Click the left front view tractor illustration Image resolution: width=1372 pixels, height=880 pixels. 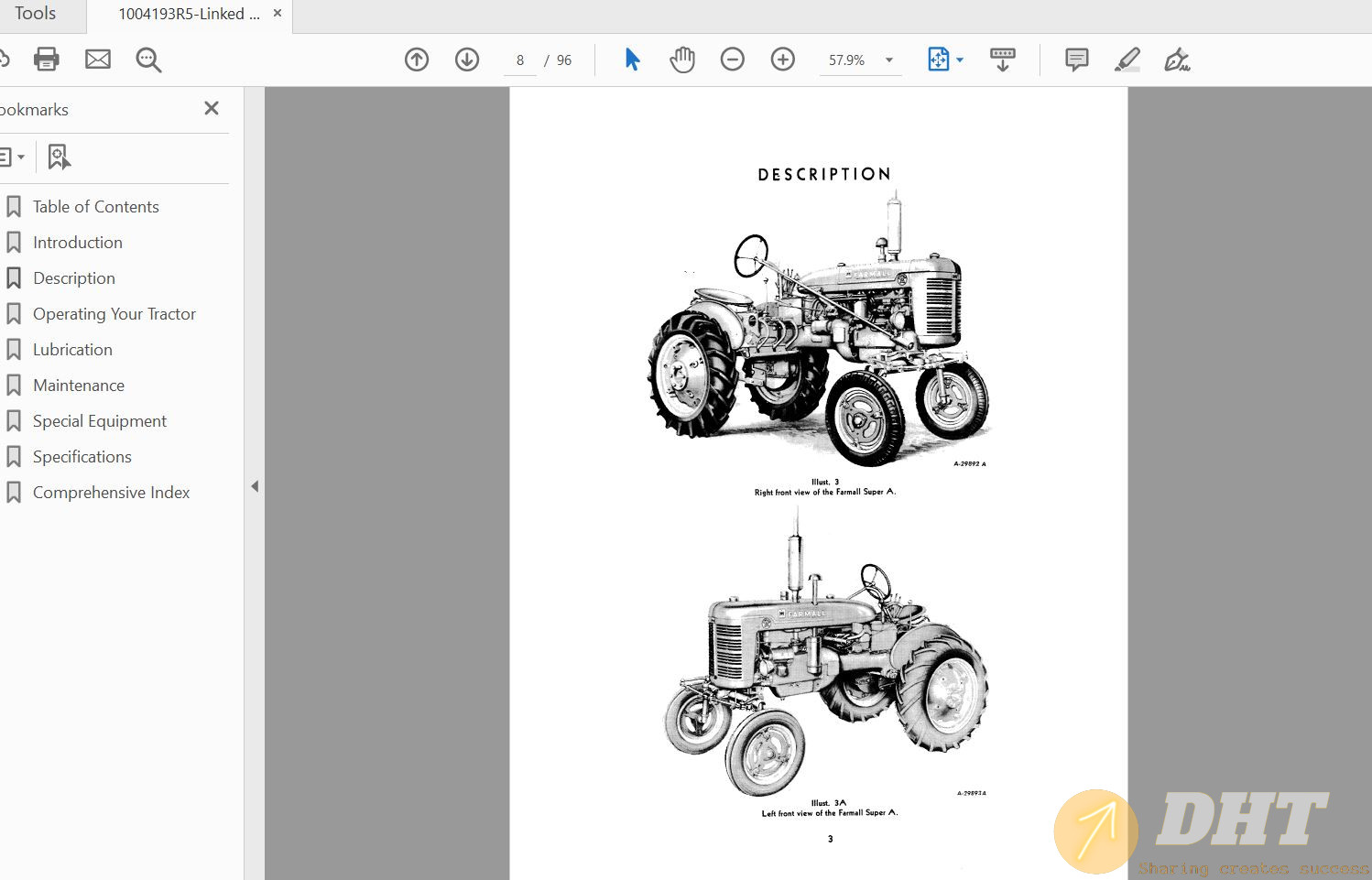pyautogui.click(x=825, y=653)
